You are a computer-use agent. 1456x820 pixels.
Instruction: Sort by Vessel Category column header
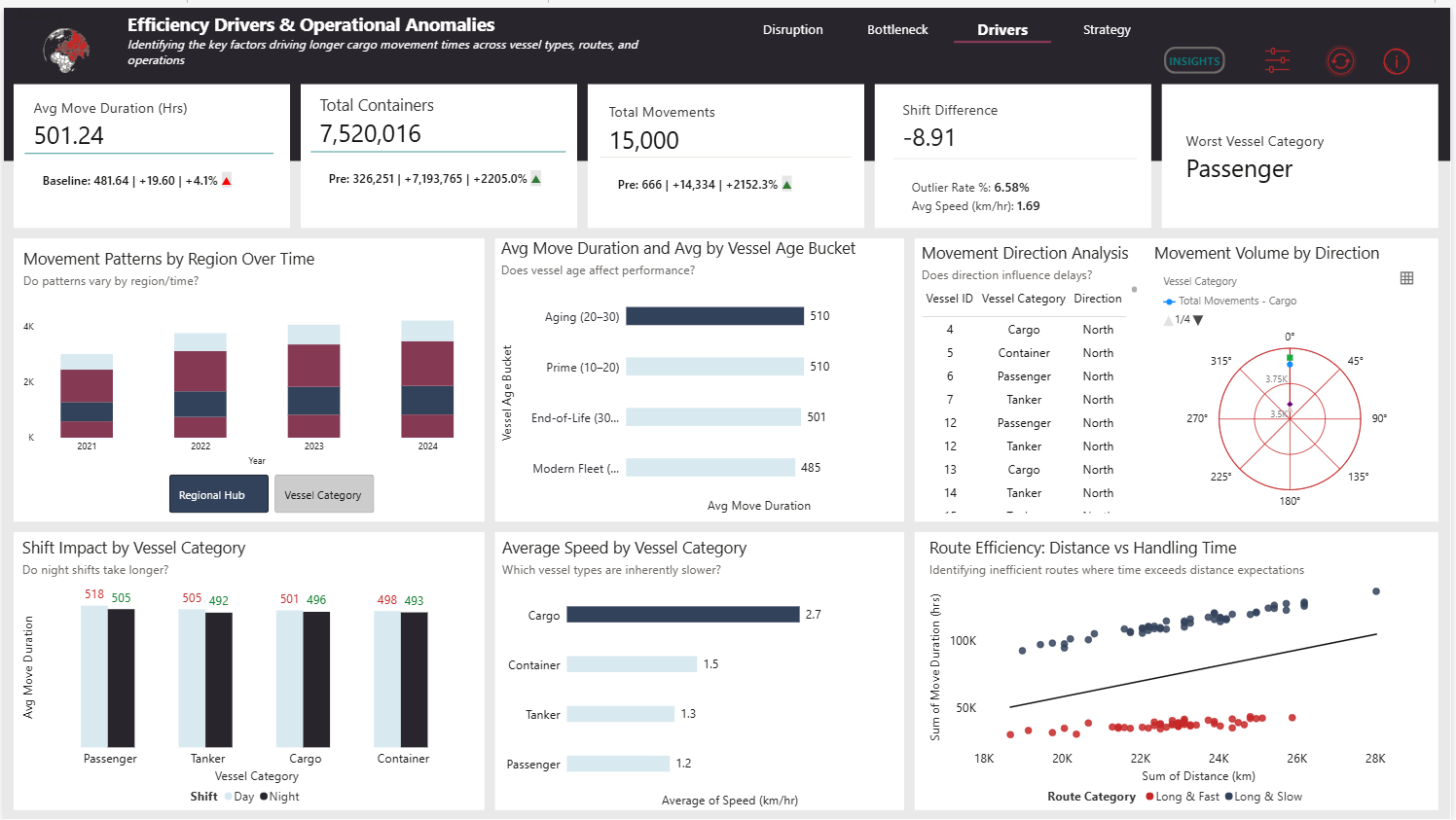pyautogui.click(x=1023, y=299)
